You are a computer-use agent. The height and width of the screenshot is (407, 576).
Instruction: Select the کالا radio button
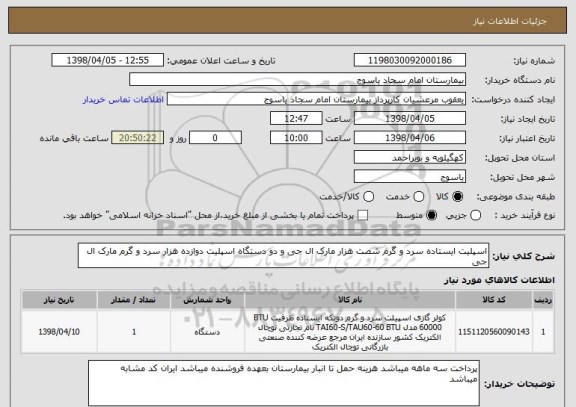pyautogui.click(x=457, y=197)
